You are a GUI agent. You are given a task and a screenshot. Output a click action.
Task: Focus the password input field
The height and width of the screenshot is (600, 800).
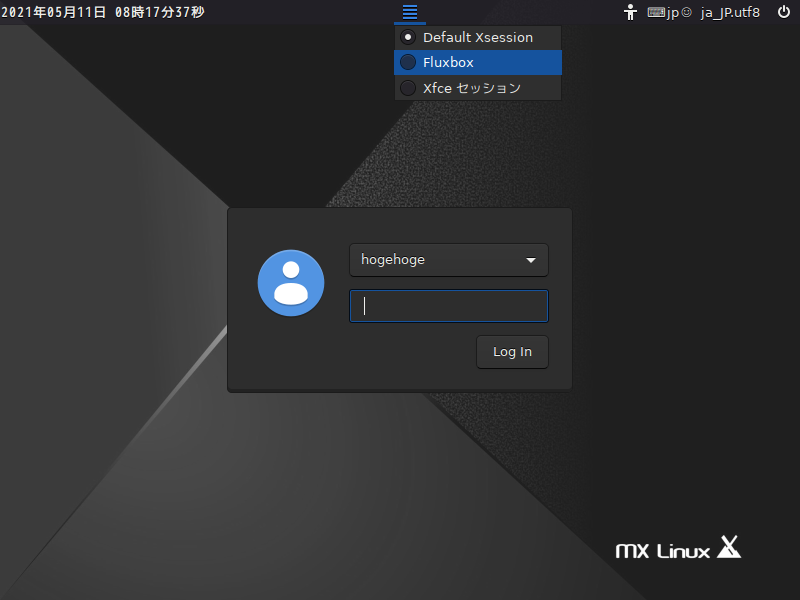pyautogui.click(x=448, y=306)
